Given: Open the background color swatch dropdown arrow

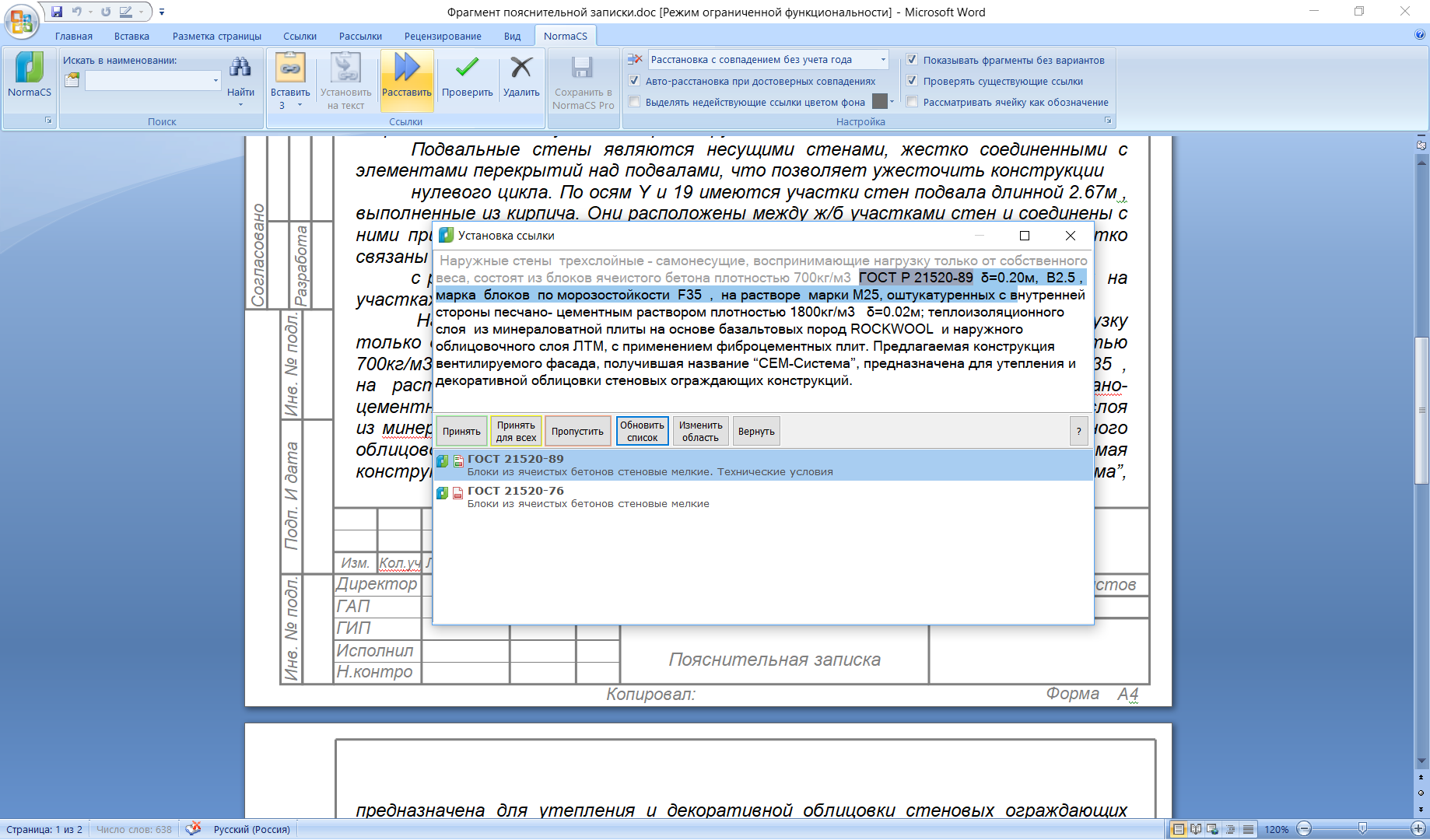Looking at the screenshot, I should click(x=892, y=102).
